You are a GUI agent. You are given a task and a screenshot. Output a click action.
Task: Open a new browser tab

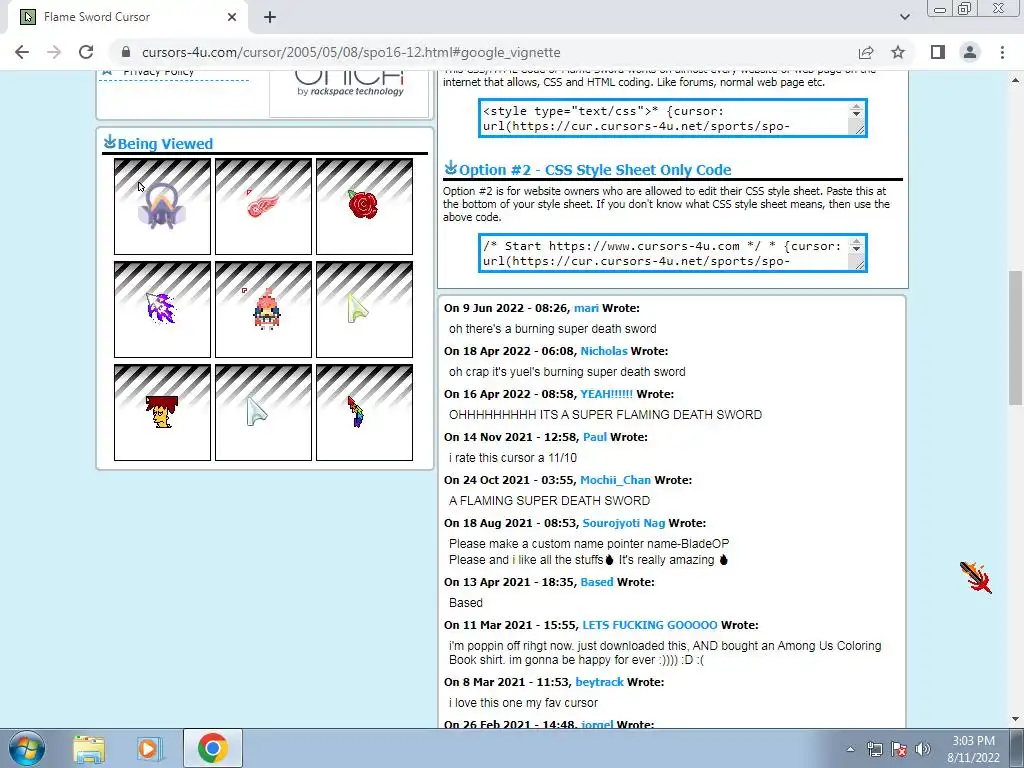coord(270,17)
